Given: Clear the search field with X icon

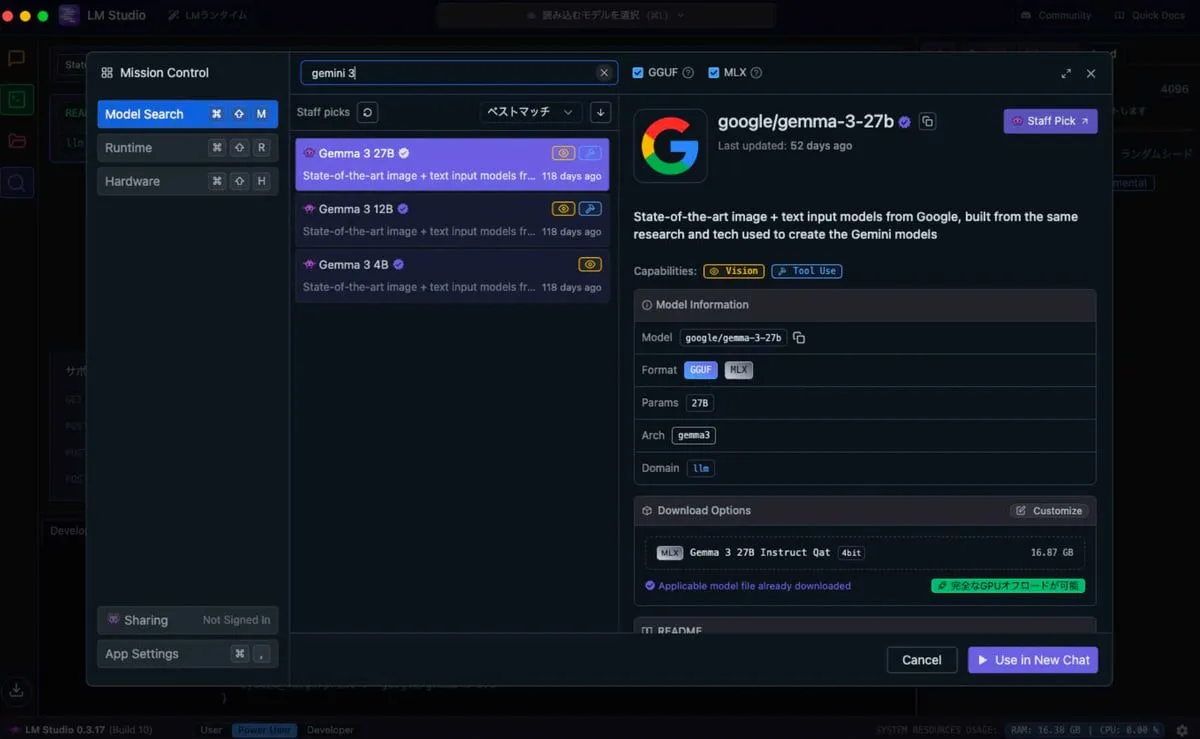Looking at the screenshot, I should [604, 73].
